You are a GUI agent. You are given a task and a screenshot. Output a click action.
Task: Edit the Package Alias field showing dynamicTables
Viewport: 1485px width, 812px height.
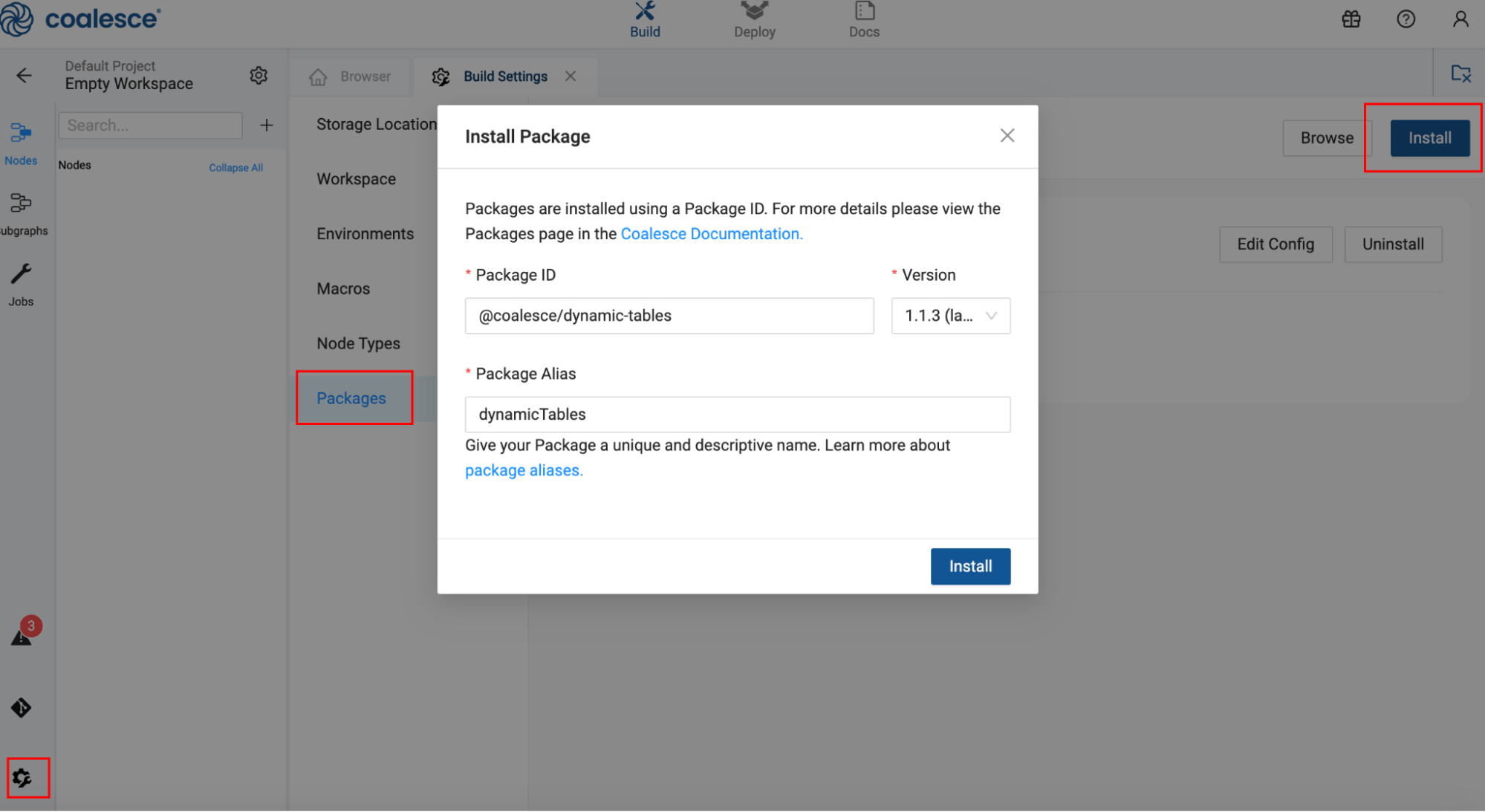coord(736,415)
